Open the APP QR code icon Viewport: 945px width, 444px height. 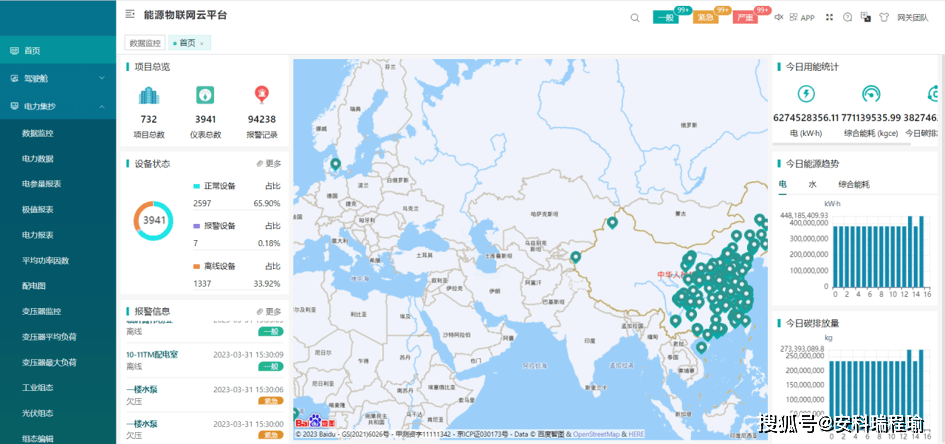[793, 17]
